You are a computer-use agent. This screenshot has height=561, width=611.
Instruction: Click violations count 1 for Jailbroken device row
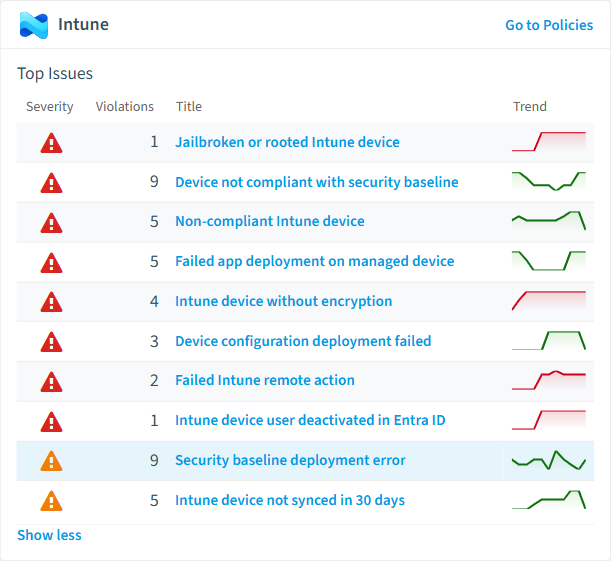(x=154, y=142)
